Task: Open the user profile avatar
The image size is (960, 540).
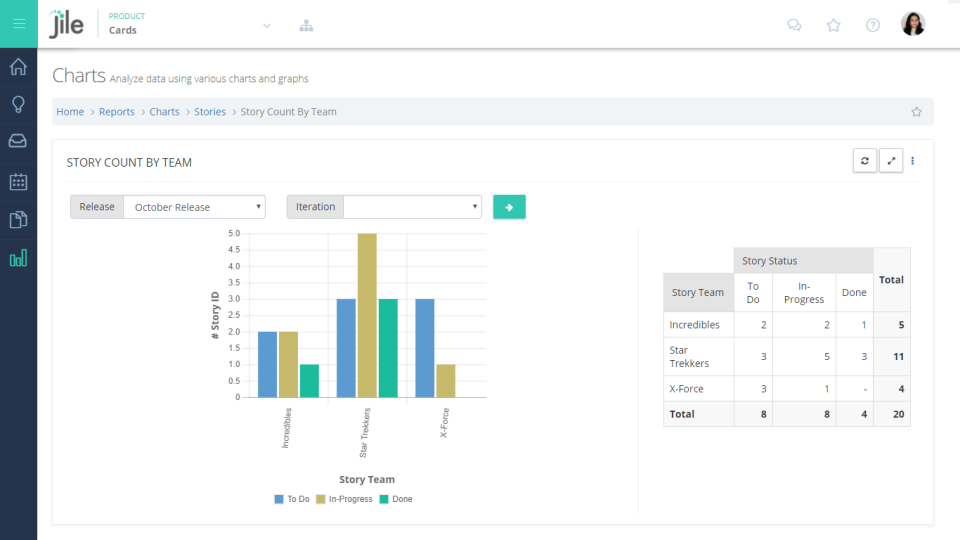Action: 913,24
